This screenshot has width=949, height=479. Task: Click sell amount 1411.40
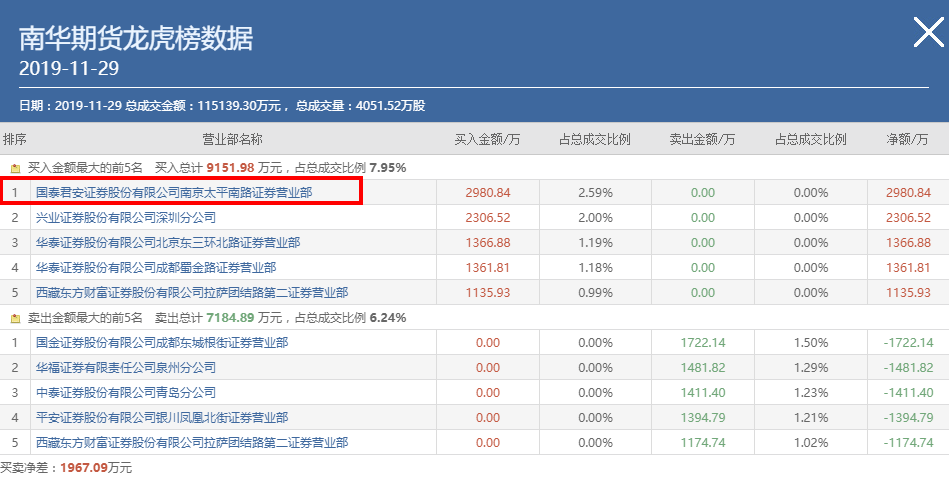coord(703,392)
